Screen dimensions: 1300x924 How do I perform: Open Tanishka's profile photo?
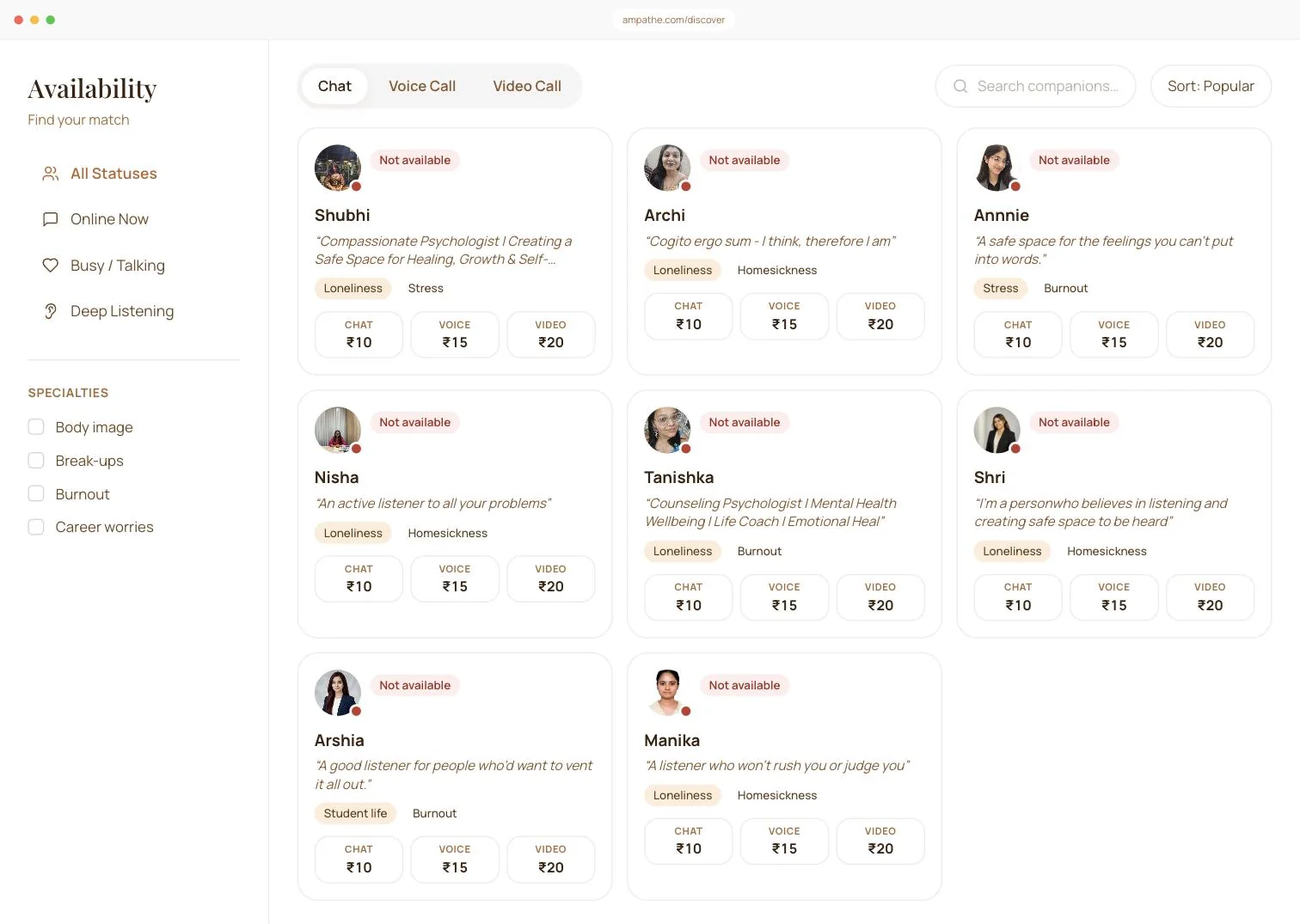[x=667, y=430]
